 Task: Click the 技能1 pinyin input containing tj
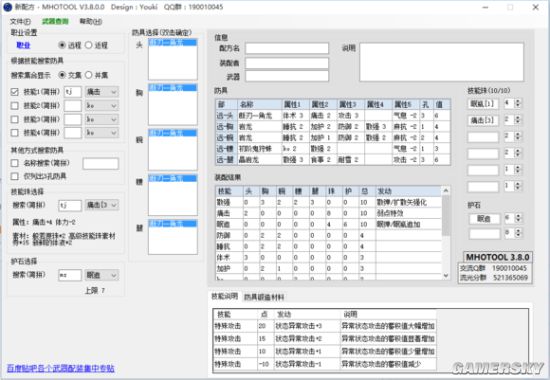73,92
